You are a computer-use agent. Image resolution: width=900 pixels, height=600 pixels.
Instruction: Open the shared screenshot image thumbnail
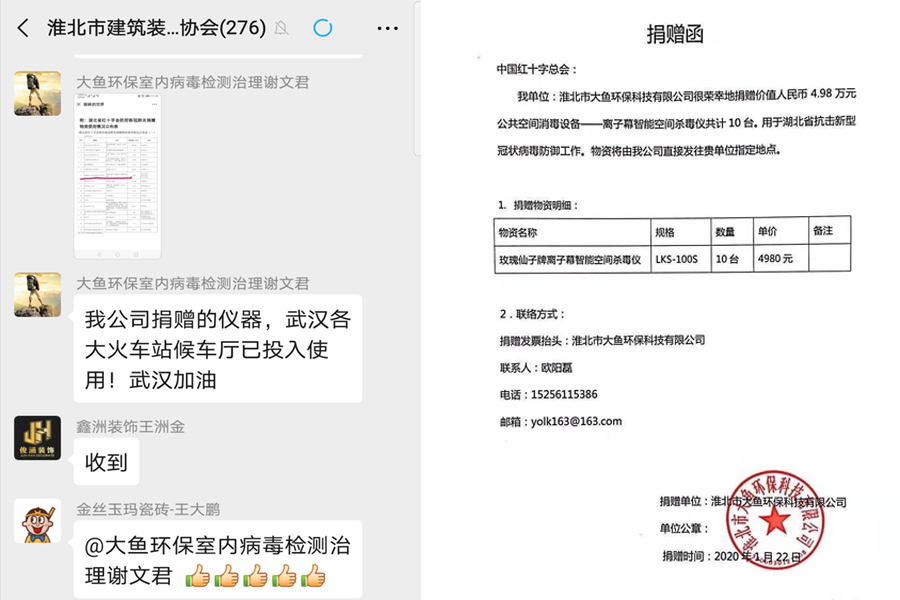click(x=118, y=176)
